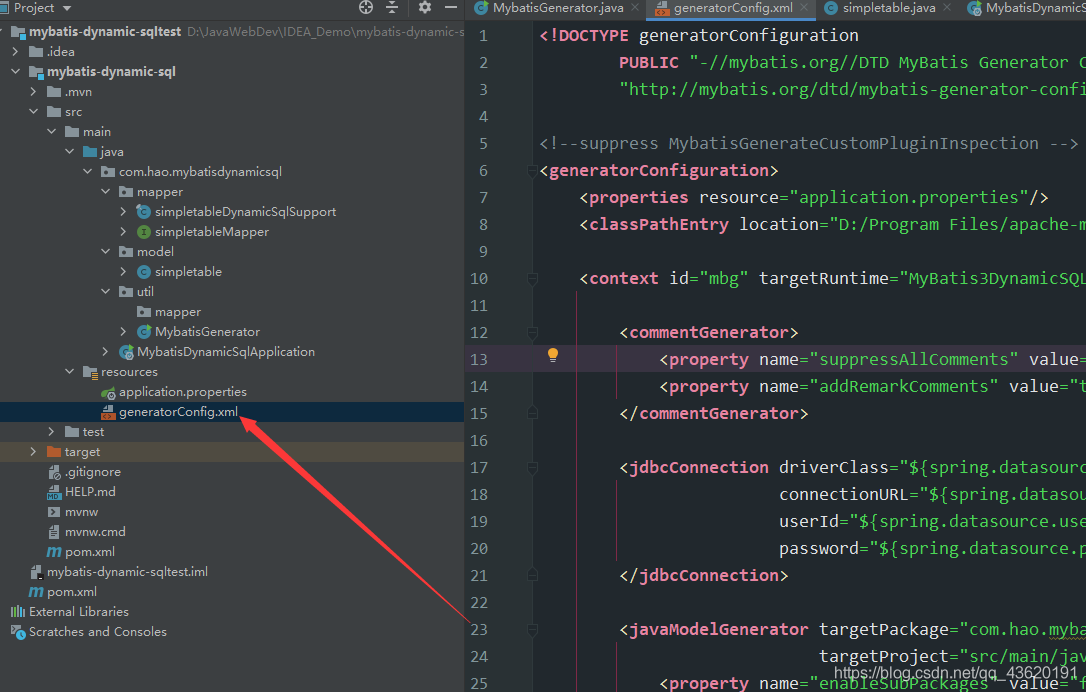The image size is (1086, 692).
Task: Click the target folder orange icon
Action: pos(54,452)
